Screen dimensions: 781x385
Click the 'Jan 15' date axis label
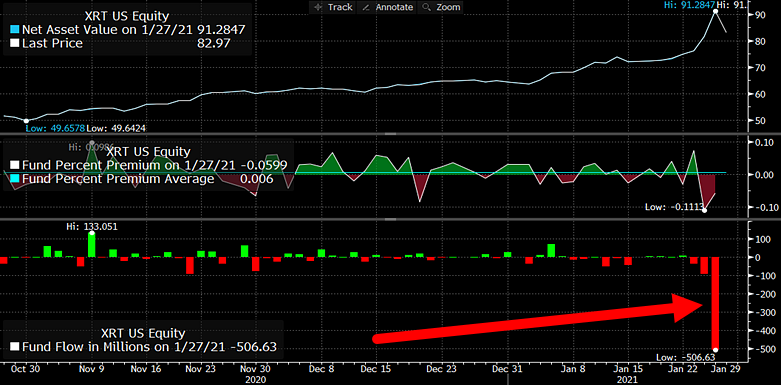click(628, 369)
